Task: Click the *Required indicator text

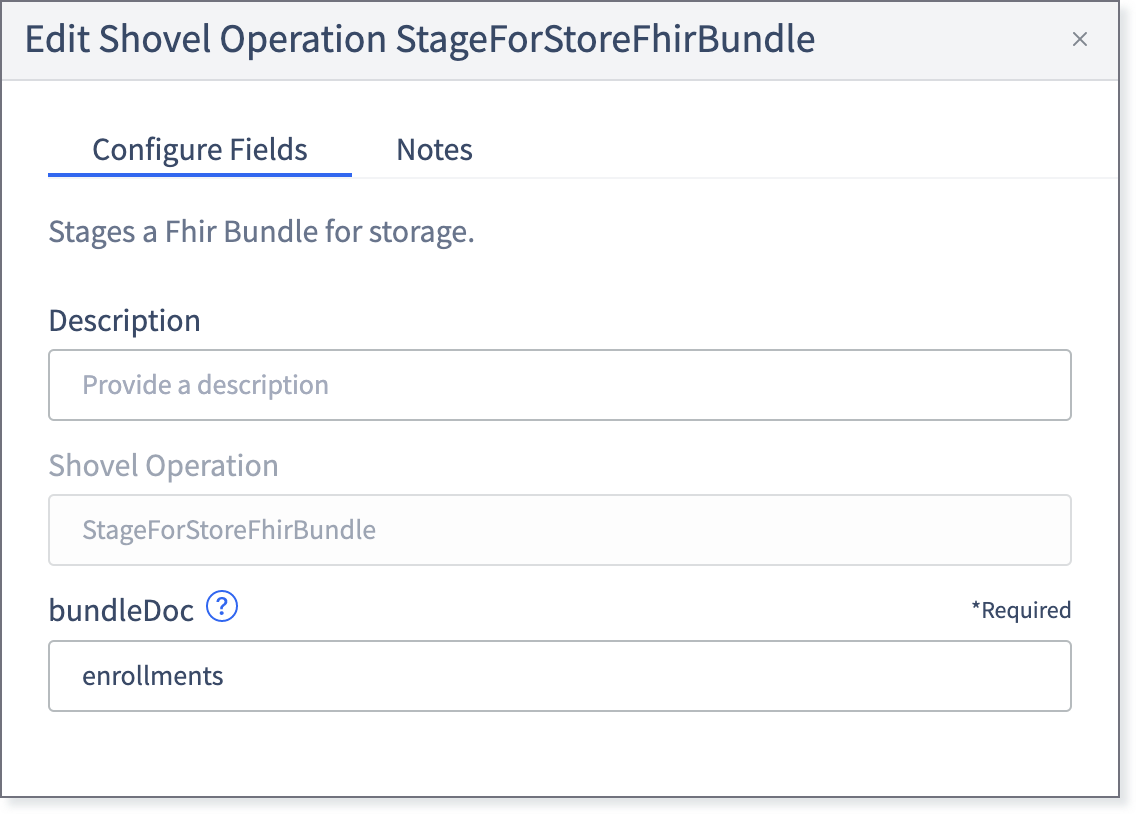Action: tap(1021, 610)
